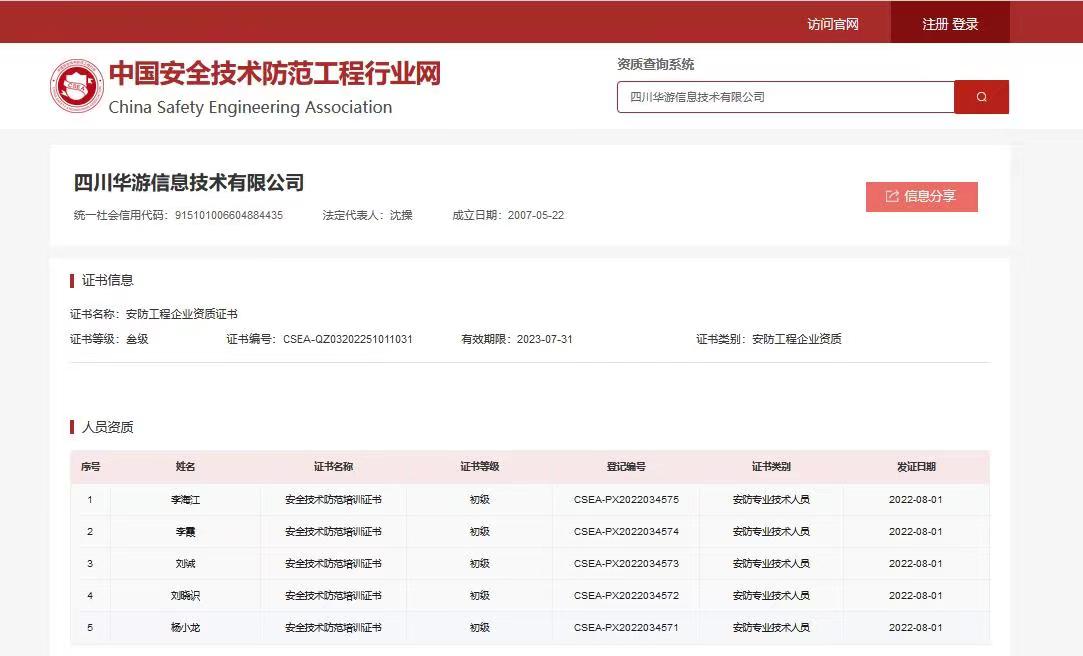The image size is (1083, 656).
Task: Select registration number CSEA-PX2022034572
Action: tap(626, 595)
